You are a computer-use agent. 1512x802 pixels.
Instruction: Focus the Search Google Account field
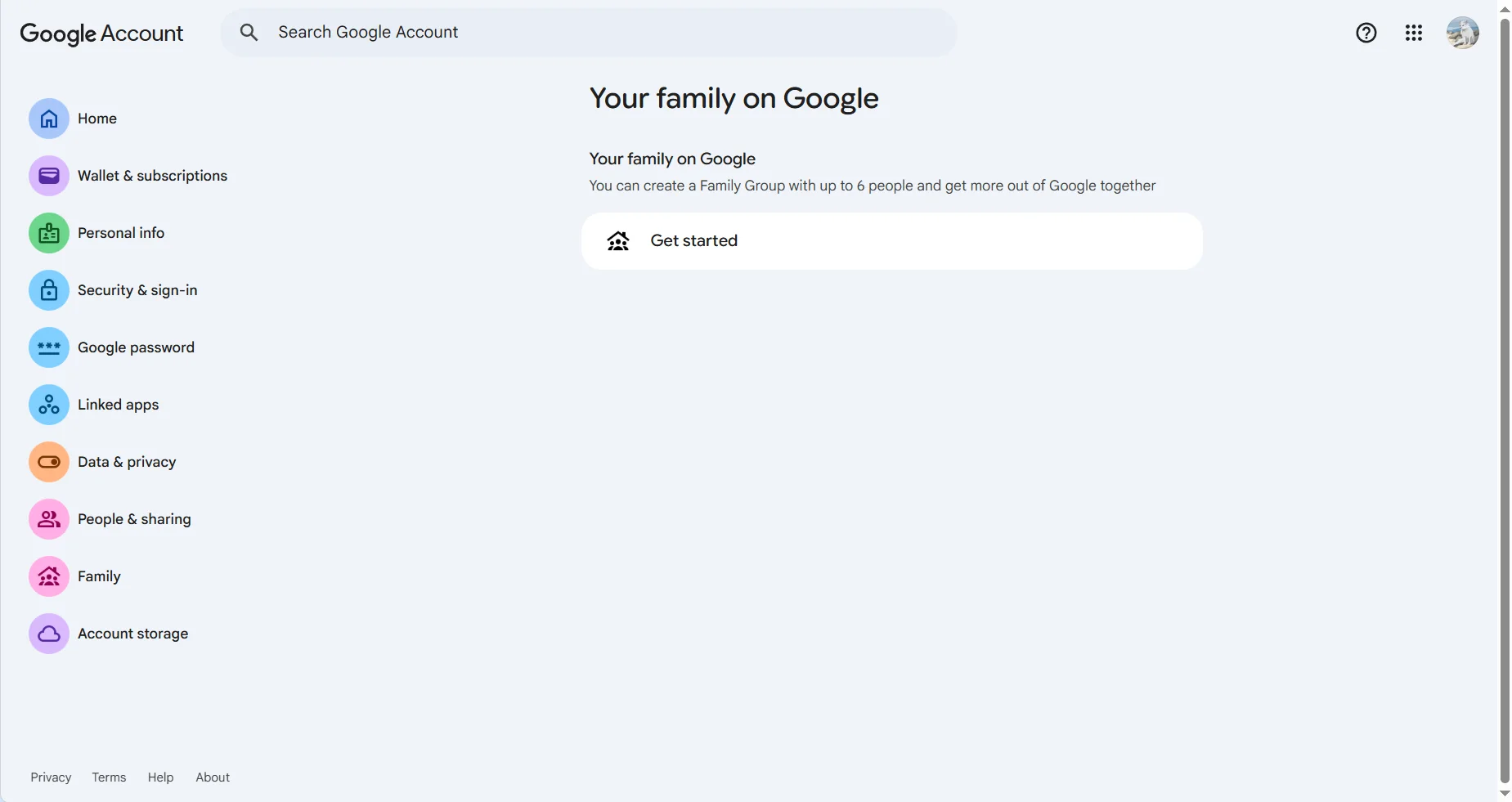click(589, 33)
